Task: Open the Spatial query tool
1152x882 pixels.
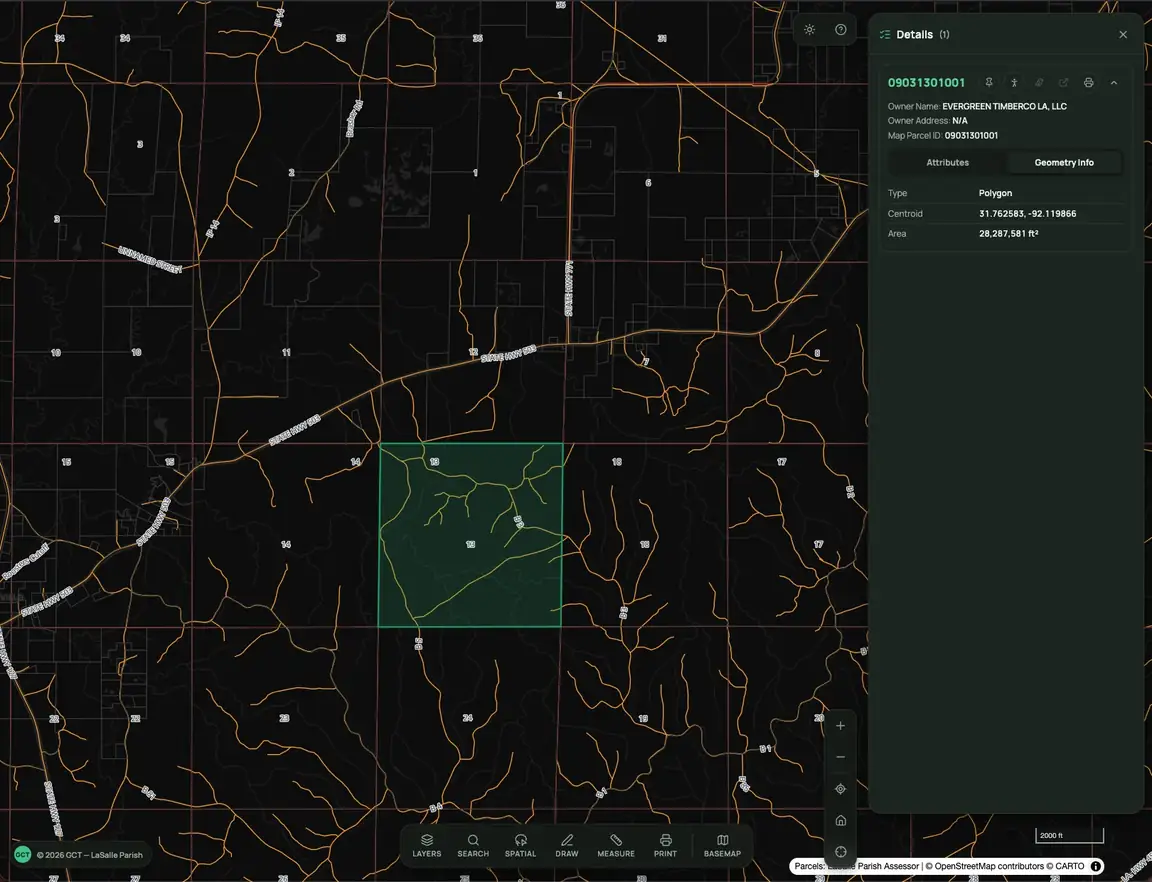Action: pyautogui.click(x=520, y=845)
